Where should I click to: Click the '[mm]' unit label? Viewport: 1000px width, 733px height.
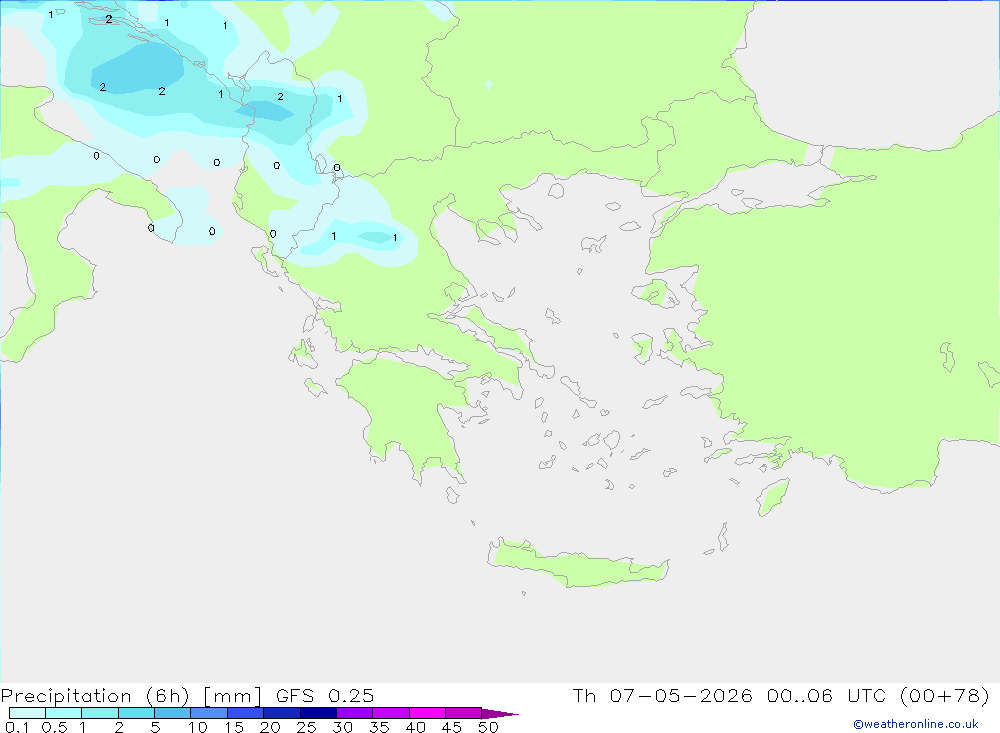tap(233, 696)
